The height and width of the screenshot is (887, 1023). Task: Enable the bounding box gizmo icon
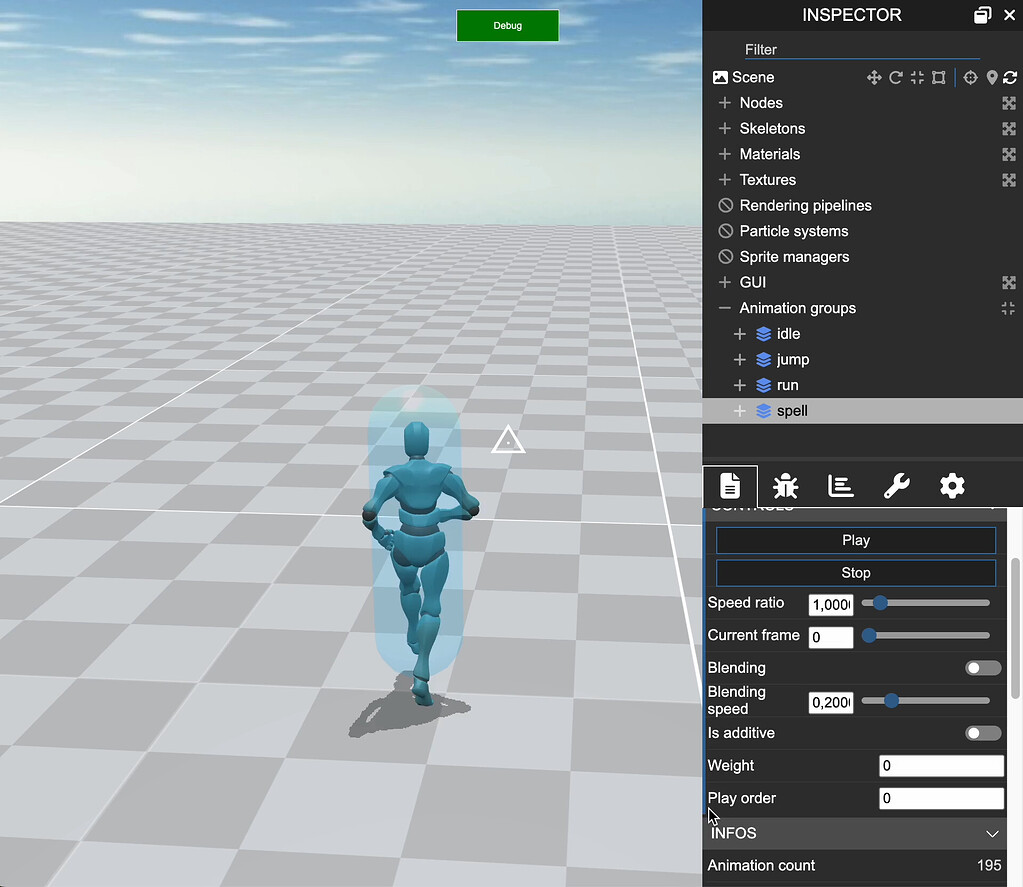click(x=938, y=77)
